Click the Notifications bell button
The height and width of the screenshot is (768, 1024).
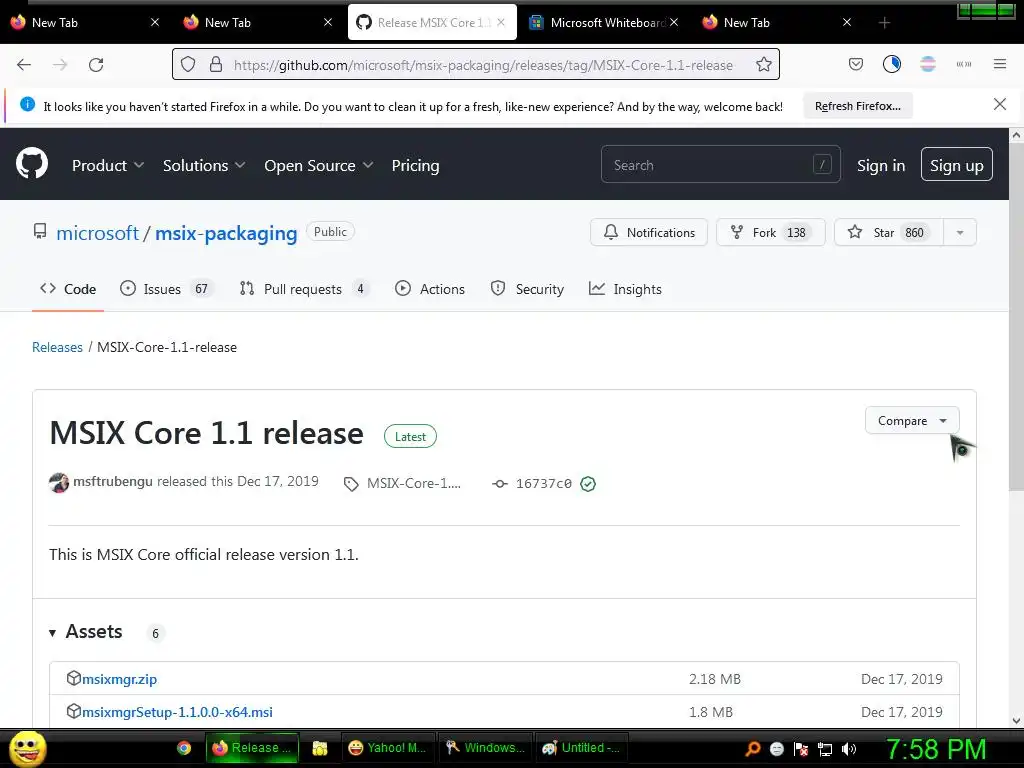[x=648, y=232]
